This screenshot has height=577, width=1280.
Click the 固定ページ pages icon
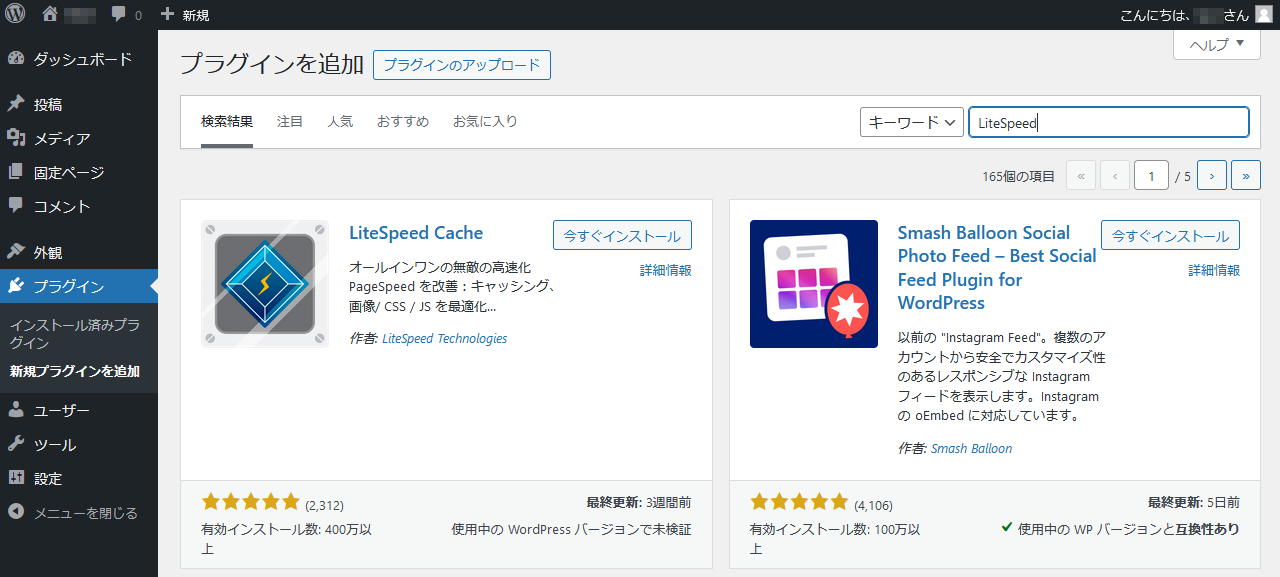pyautogui.click(x=15, y=172)
